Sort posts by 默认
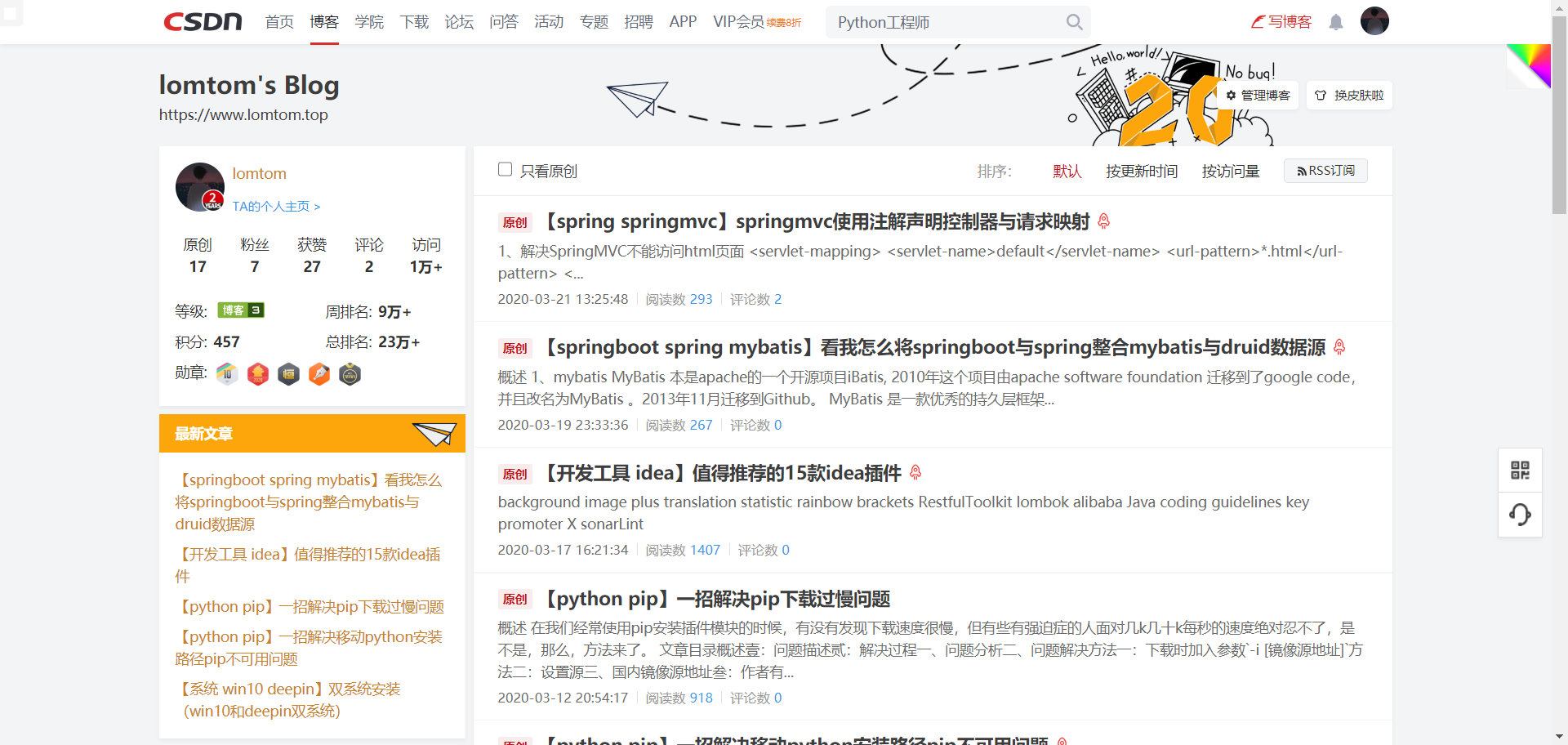 1067,171
